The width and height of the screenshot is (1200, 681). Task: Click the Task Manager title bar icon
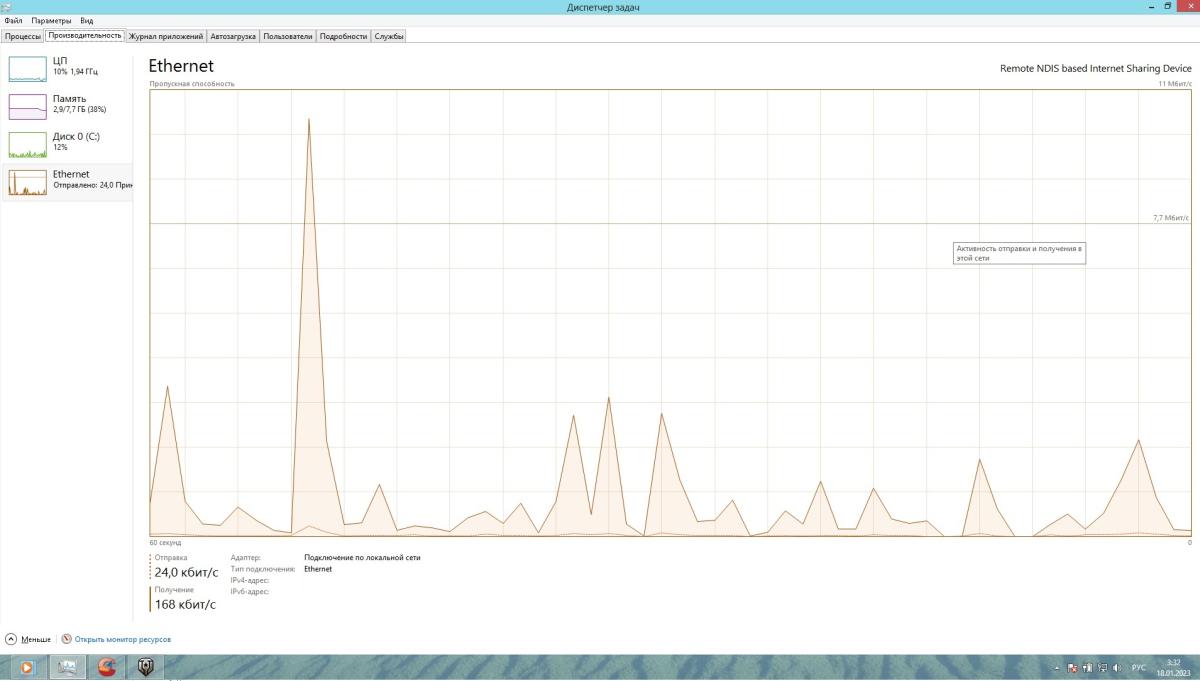pyautogui.click(x=6, y=7)
